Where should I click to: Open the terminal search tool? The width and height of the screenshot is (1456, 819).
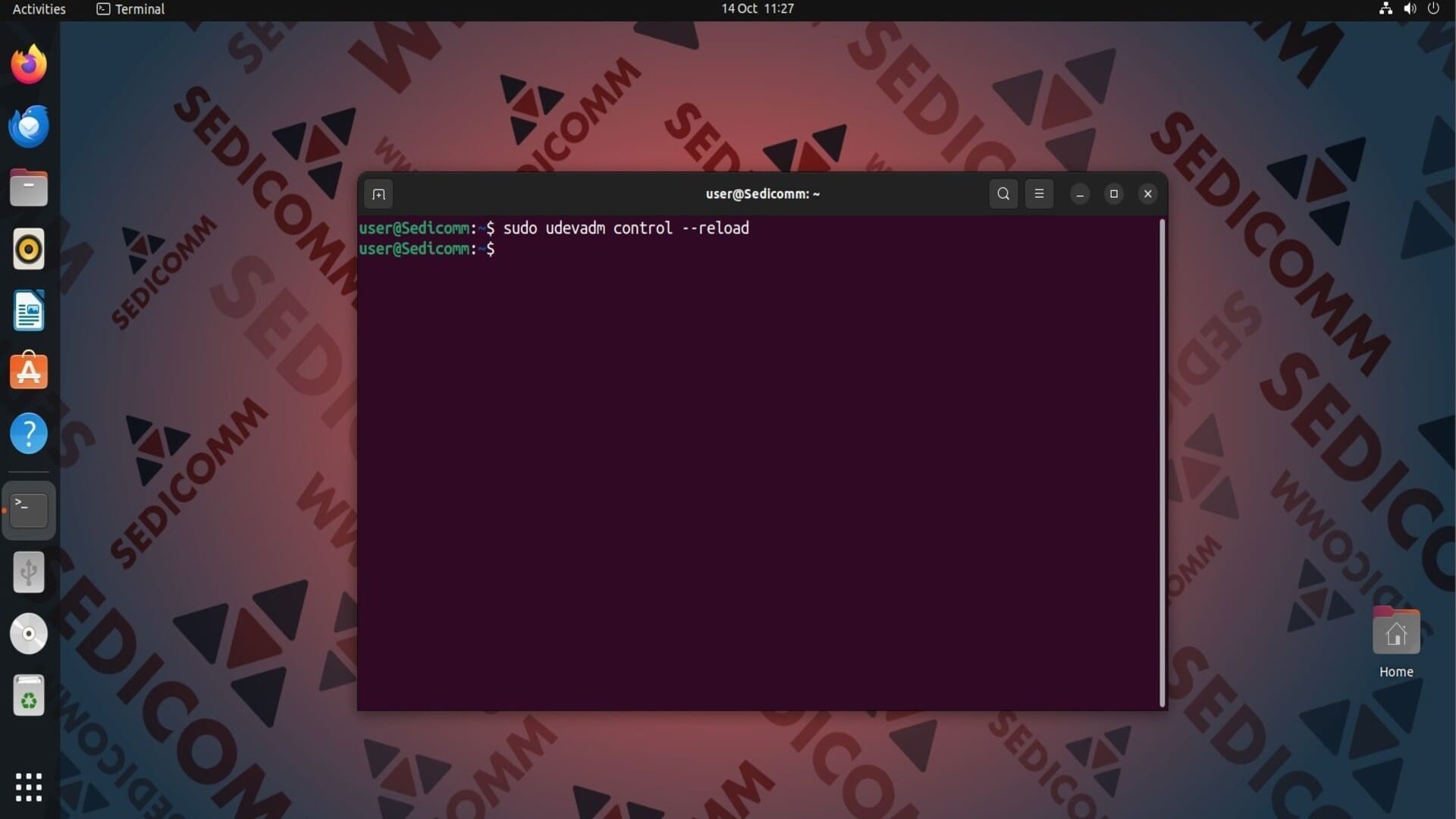(1003, 194)
